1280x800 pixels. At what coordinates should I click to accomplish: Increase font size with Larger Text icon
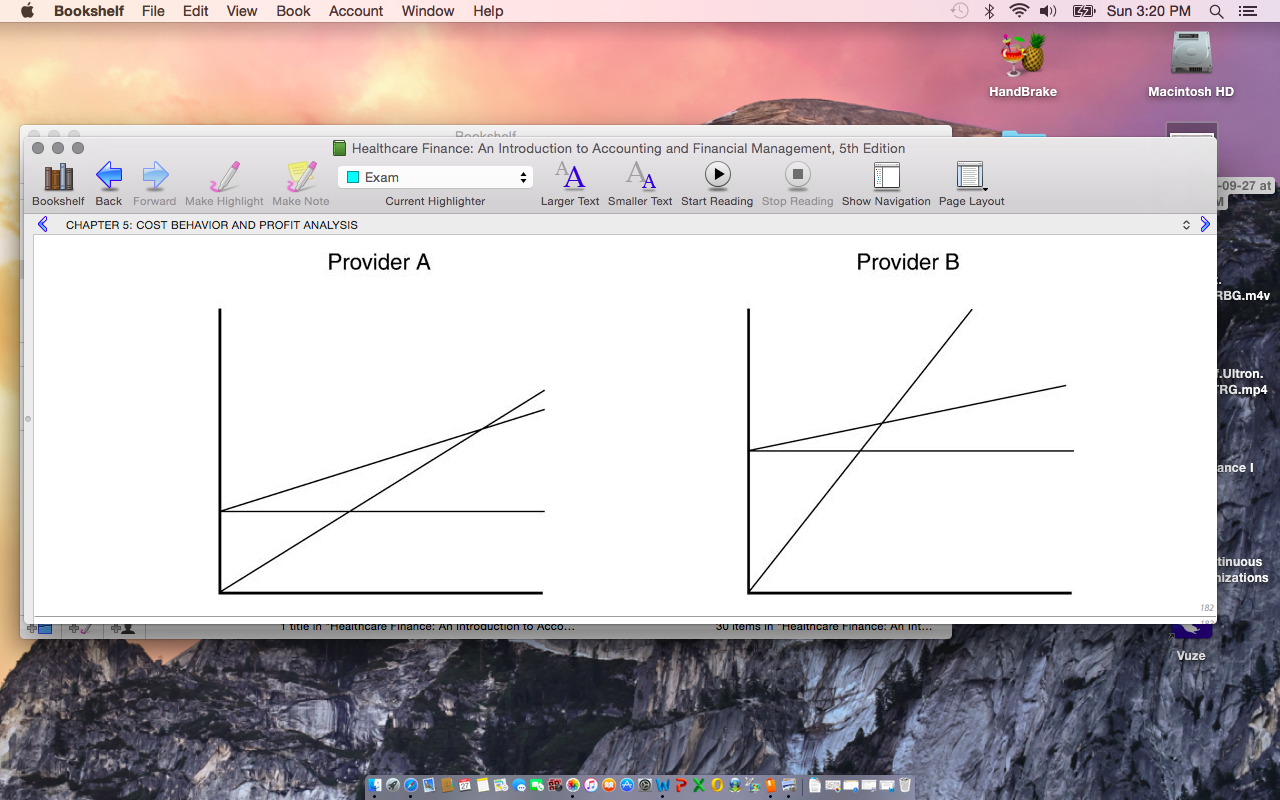coord(570,178)
